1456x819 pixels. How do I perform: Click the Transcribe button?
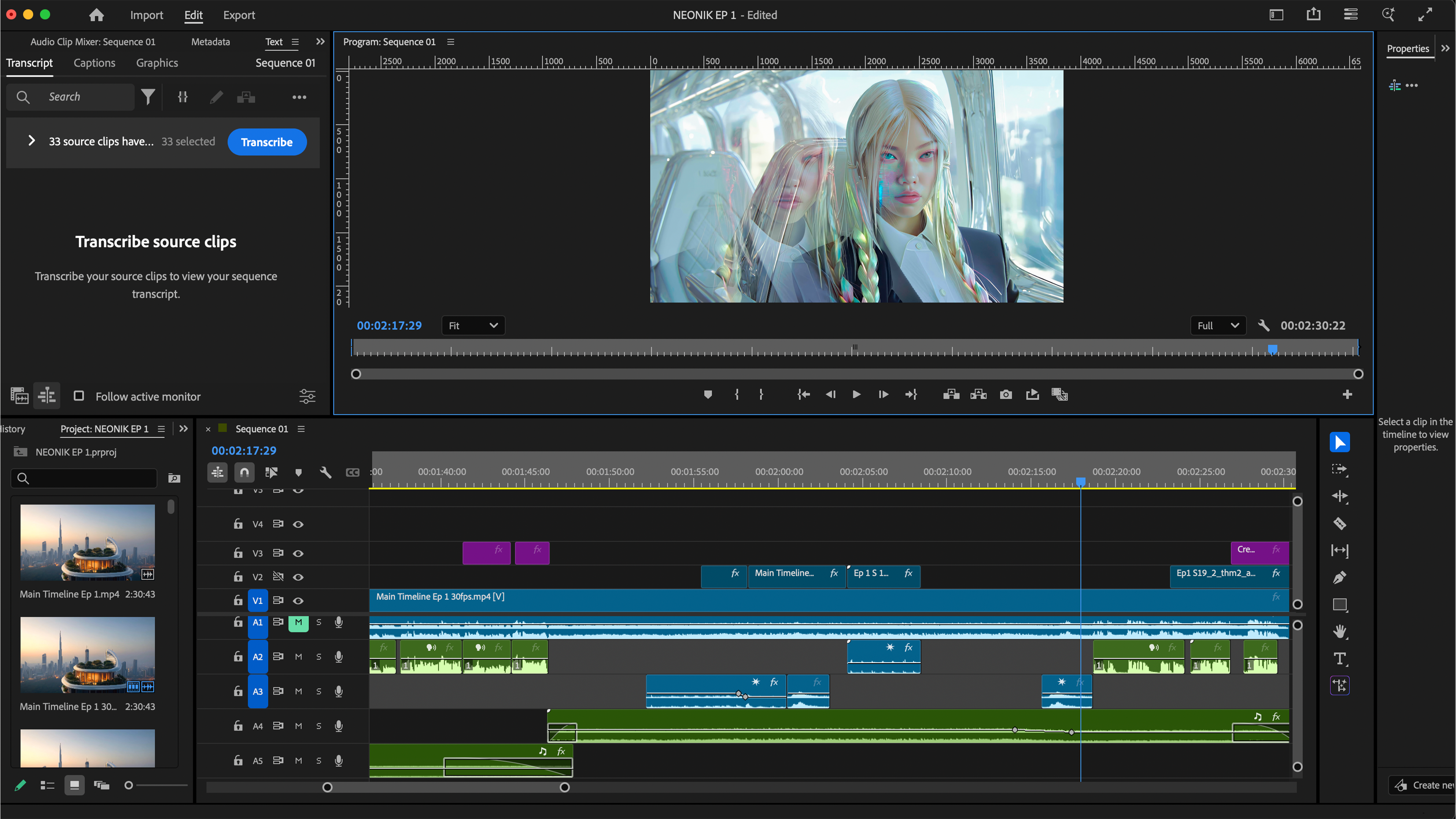(x=267, y=142)
